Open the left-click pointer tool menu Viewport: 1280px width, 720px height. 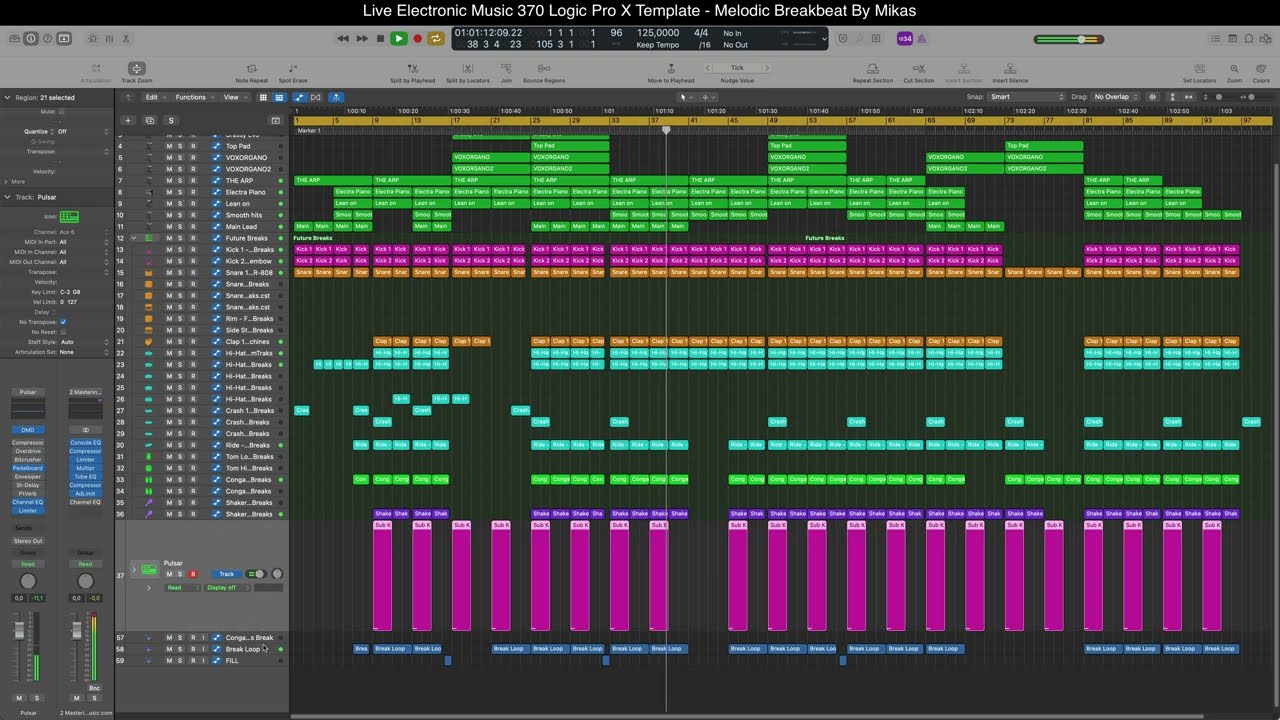point(686,97)
